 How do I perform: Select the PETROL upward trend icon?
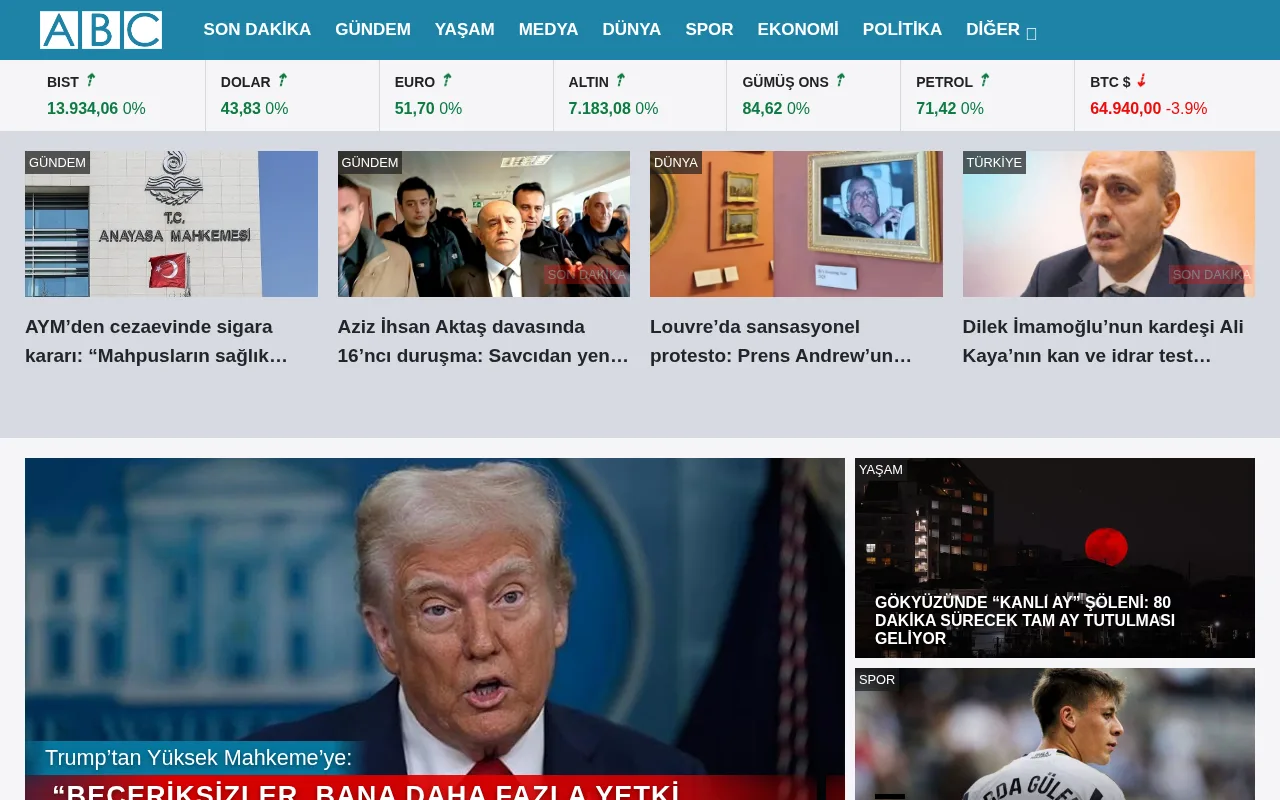(x=984, y=79)
